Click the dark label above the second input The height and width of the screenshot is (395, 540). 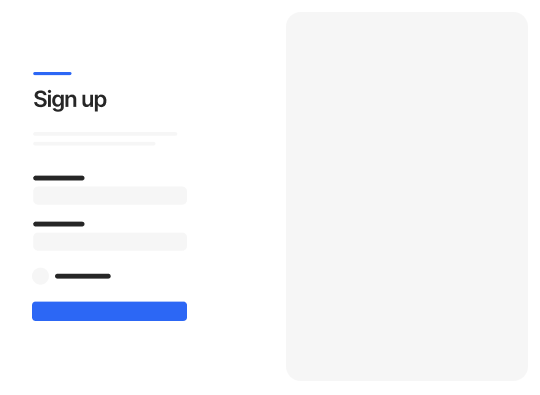point(59,224)
